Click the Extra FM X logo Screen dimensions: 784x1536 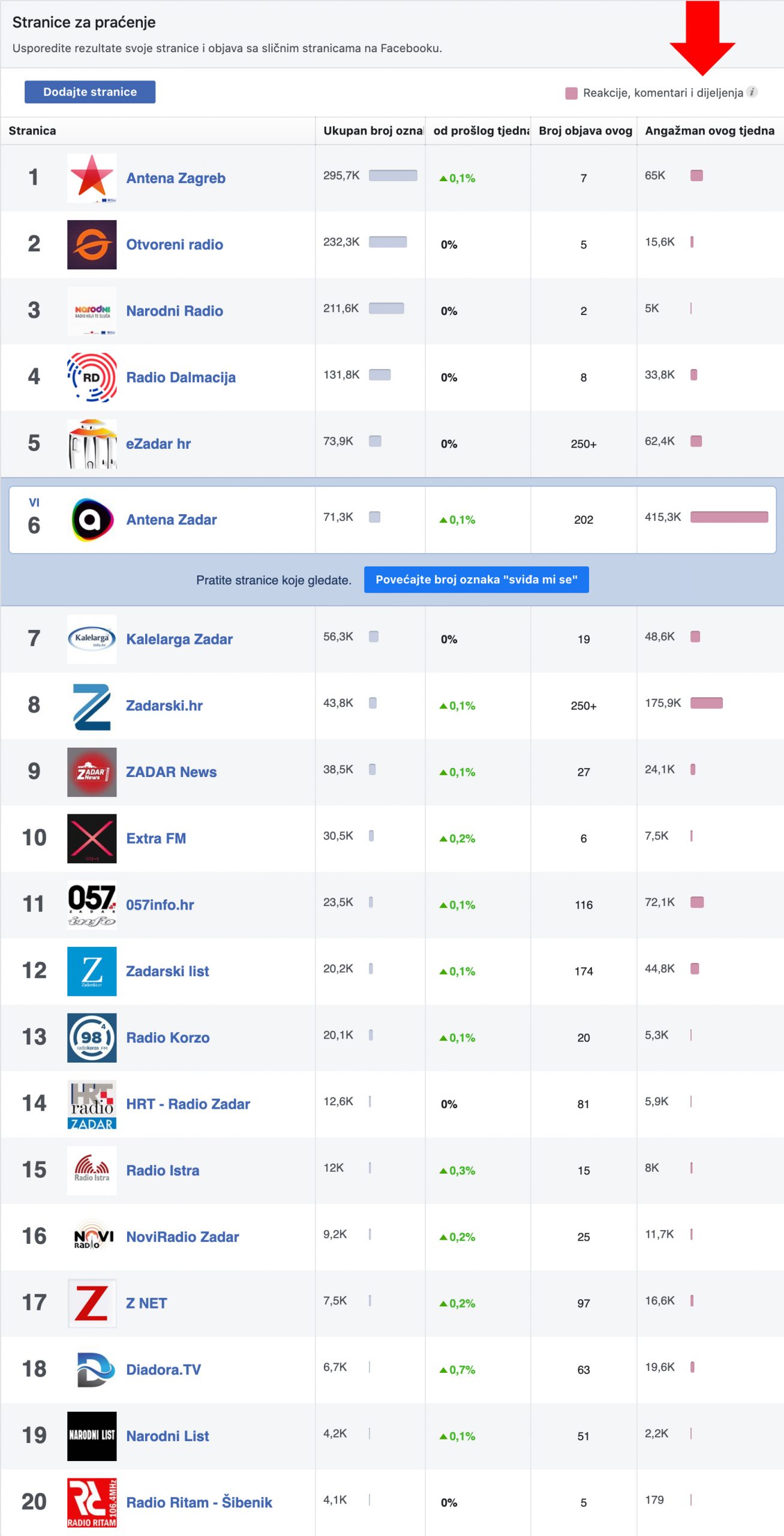[92, 838]
